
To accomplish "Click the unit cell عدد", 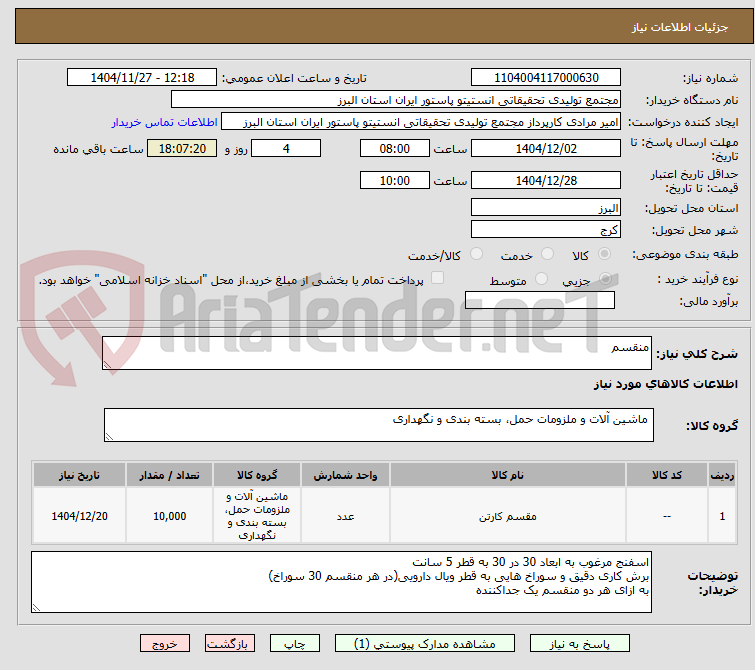I will click(x=345, y=516).
